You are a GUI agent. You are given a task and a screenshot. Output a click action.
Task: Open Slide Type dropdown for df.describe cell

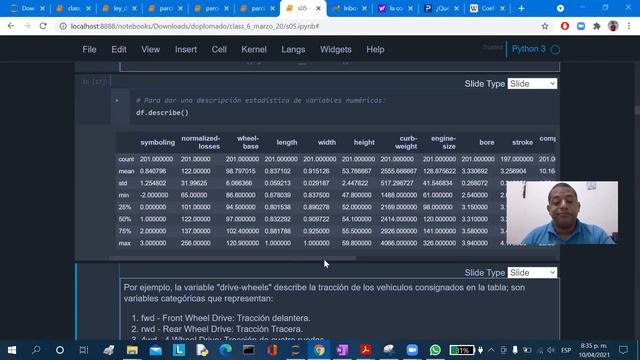click(x=532, y=84)
